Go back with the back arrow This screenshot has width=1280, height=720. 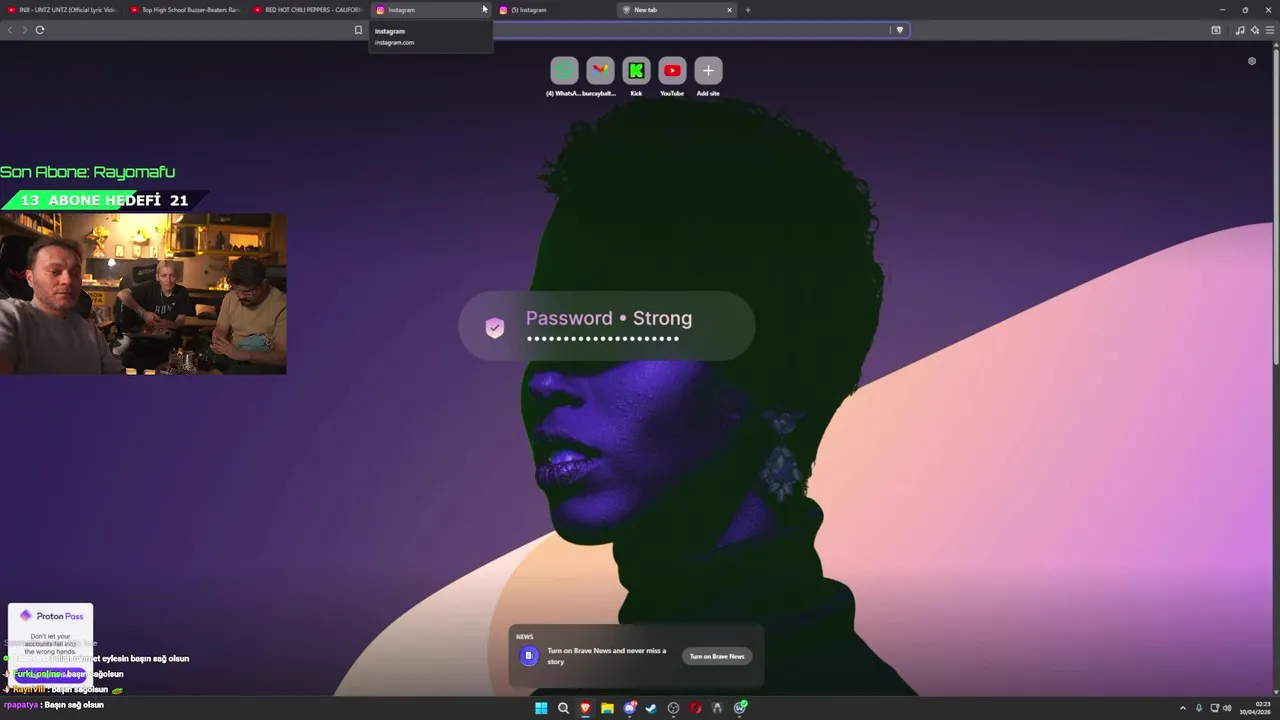10,30
